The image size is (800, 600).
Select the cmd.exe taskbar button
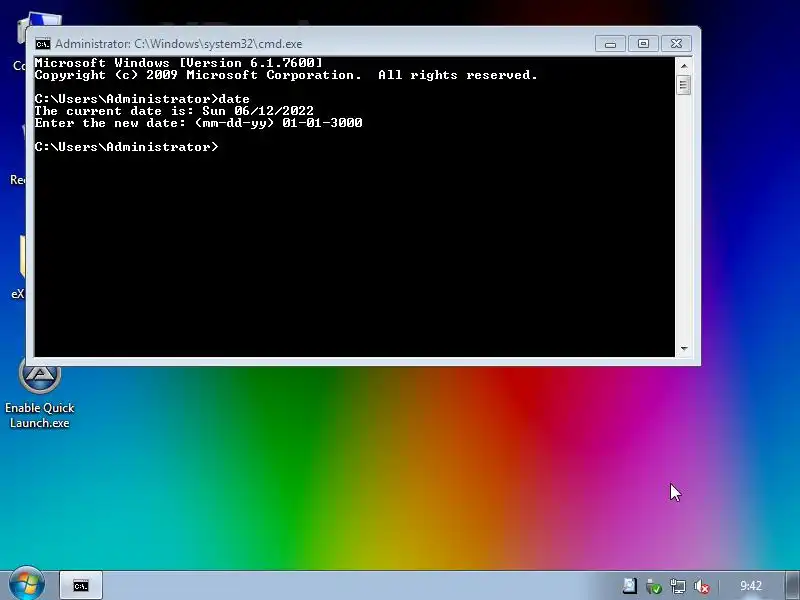click(x=81, y=585)
